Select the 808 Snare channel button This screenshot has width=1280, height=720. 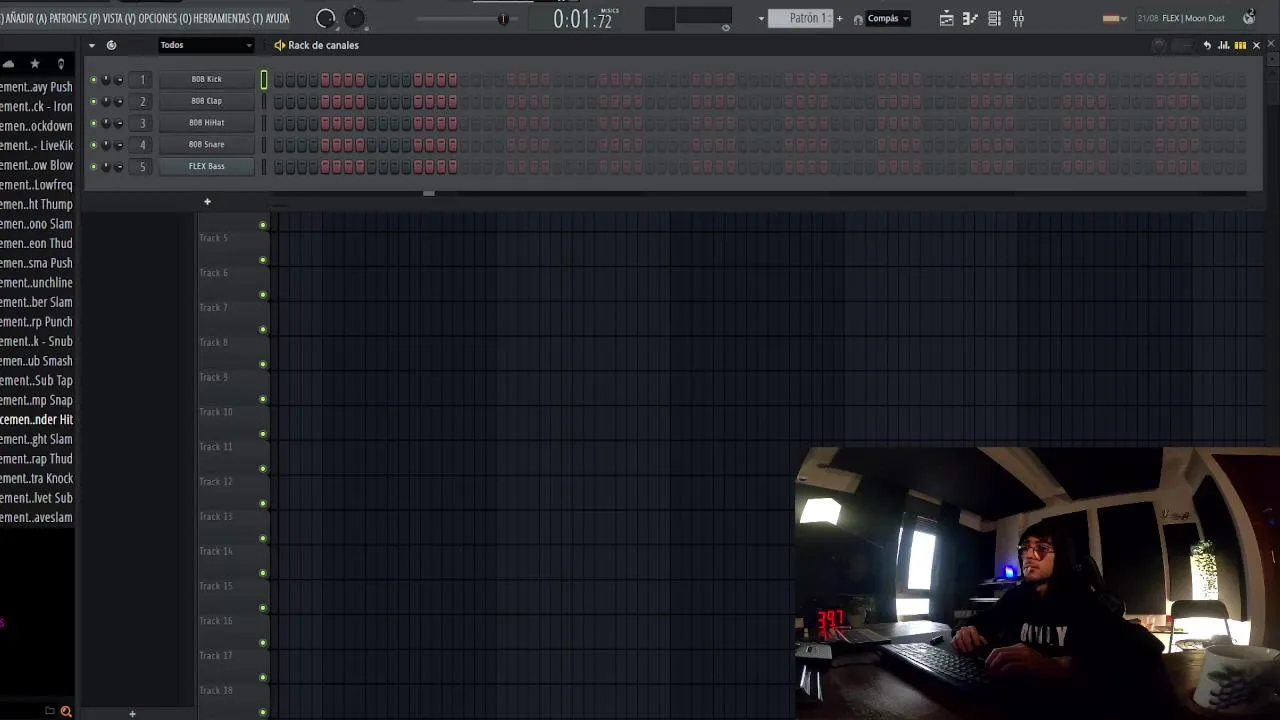tap(207, 144)
